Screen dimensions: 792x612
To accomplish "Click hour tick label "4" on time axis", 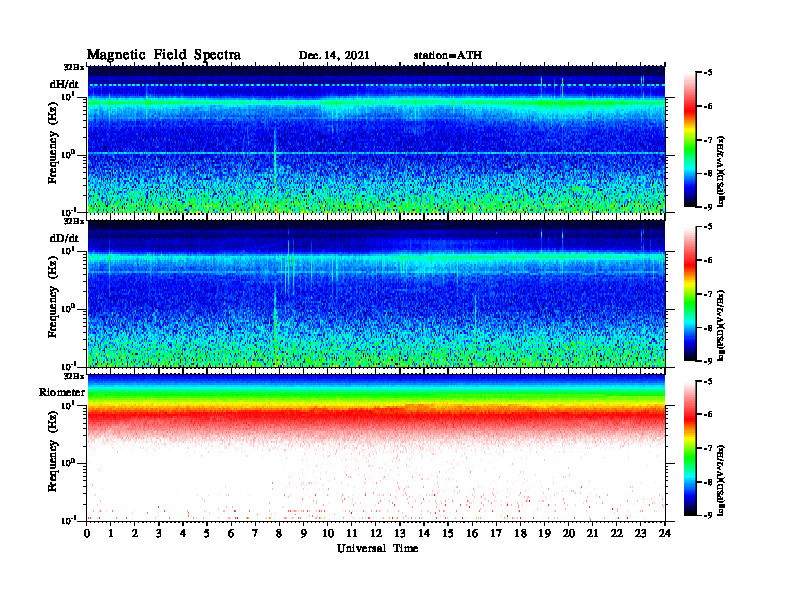I will coord(183,534).
